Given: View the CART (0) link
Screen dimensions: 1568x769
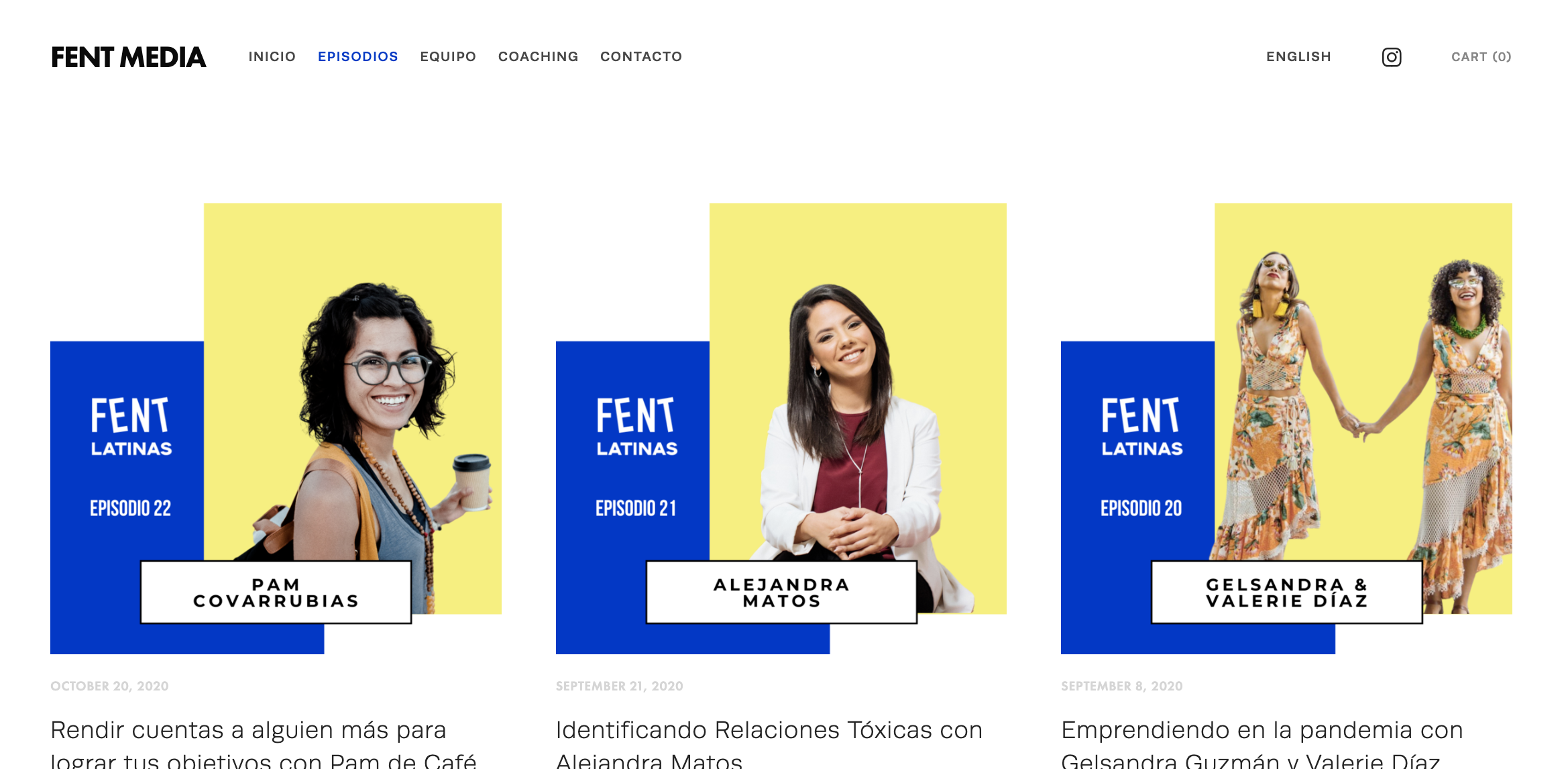Looking at the screenshot, I should pyautogui.click(x=1481, y=56).
